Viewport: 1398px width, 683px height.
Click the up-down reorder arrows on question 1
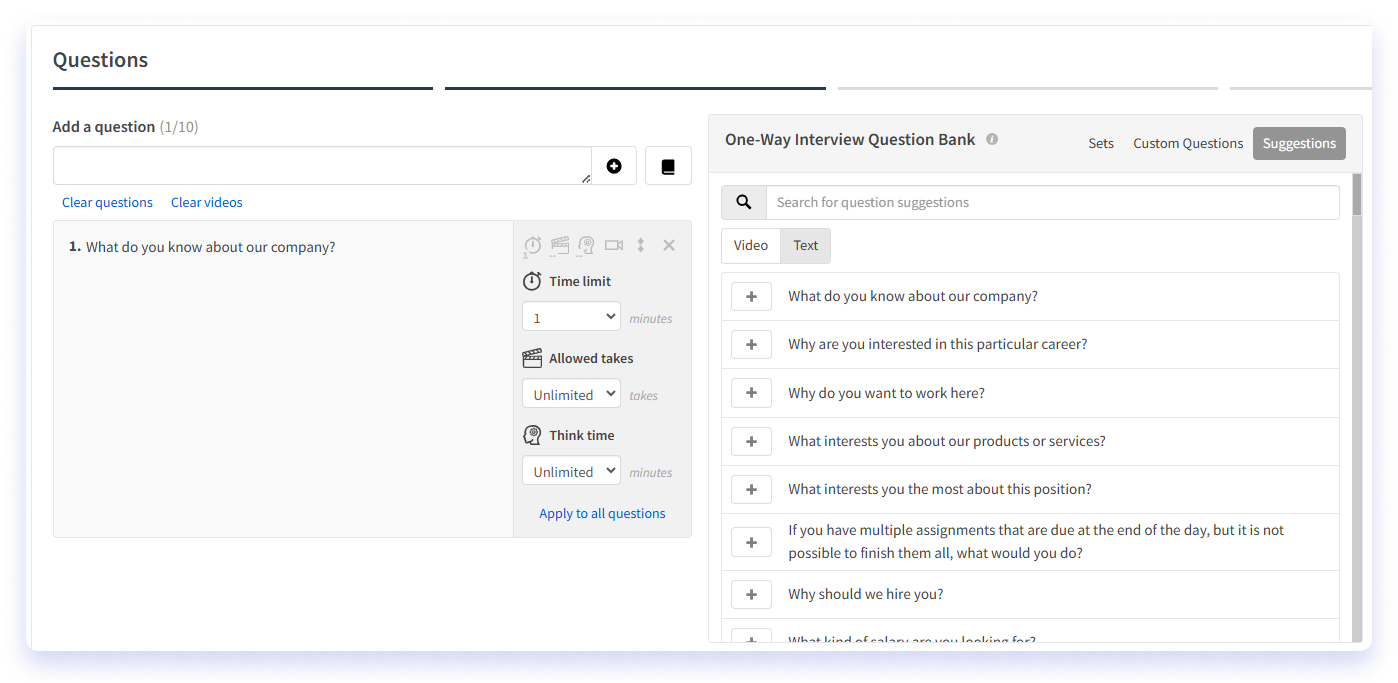(x=641, y=245)
